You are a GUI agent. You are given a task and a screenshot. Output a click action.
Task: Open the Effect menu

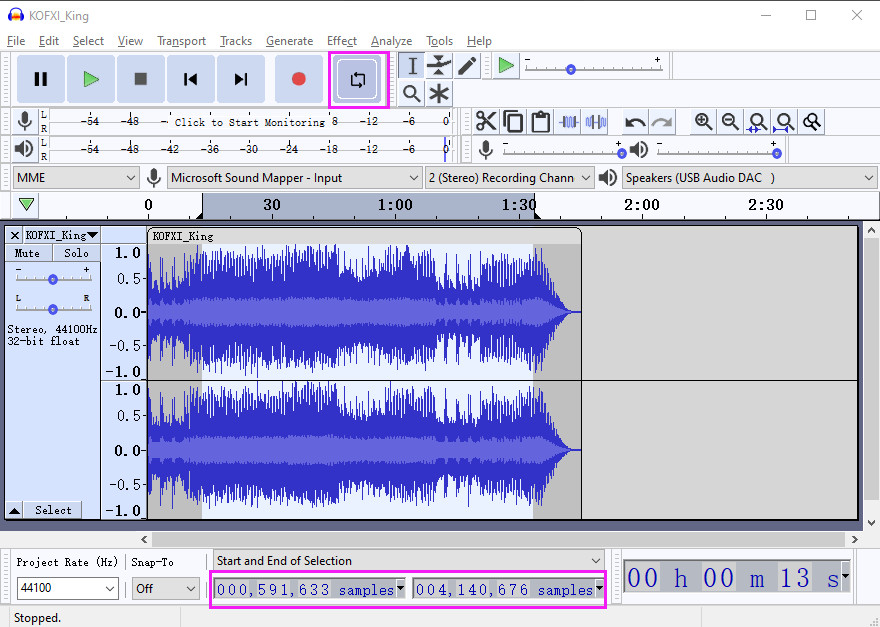[342, 41]
